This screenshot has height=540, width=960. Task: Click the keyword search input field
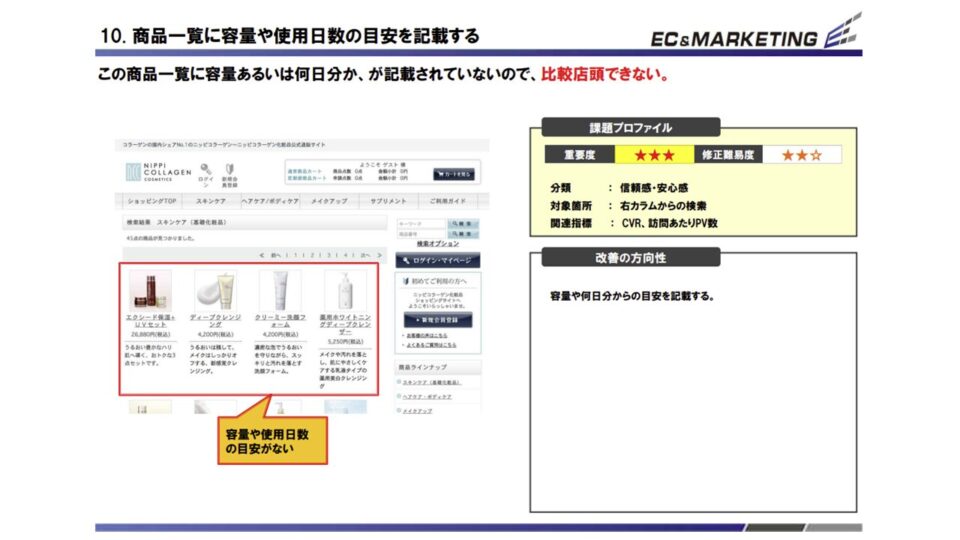421,224
